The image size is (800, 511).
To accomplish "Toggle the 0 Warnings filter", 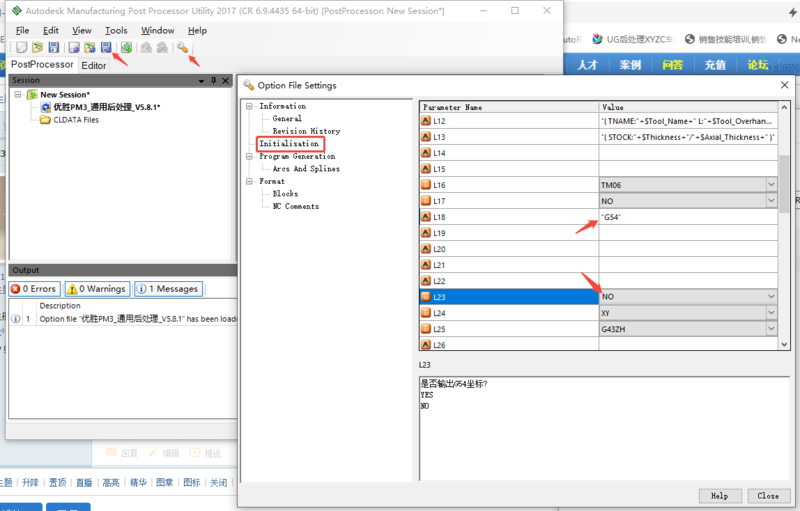I will 97,289.
